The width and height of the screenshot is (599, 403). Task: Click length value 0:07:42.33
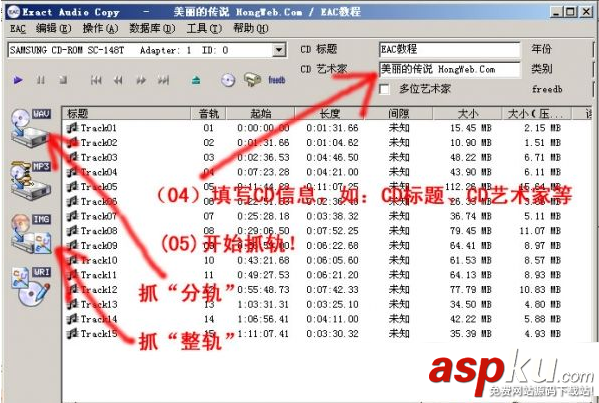point(332,290)
